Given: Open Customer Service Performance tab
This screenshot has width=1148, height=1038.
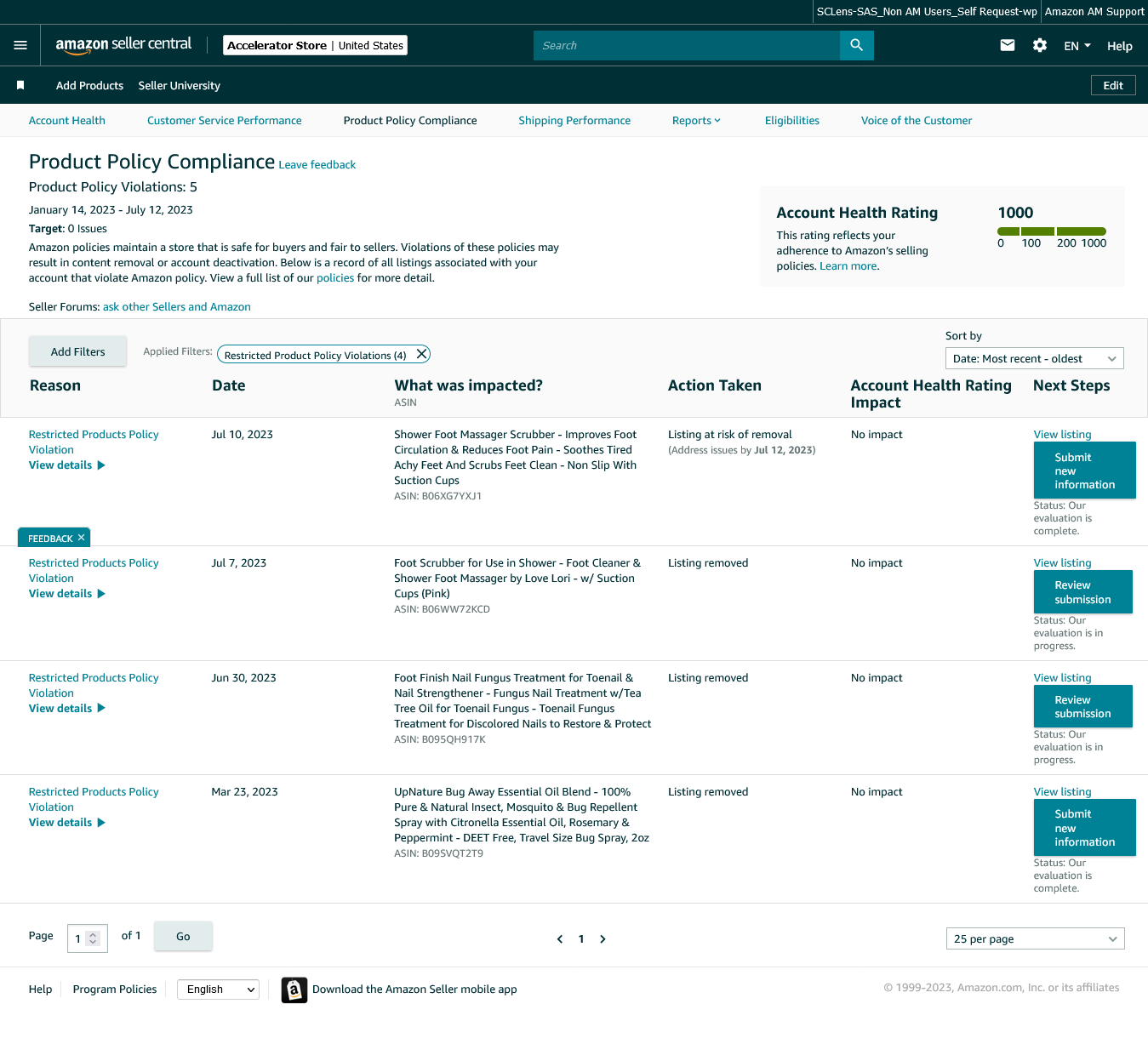Looking at the screenshot, I should click(x=225, y=121).
